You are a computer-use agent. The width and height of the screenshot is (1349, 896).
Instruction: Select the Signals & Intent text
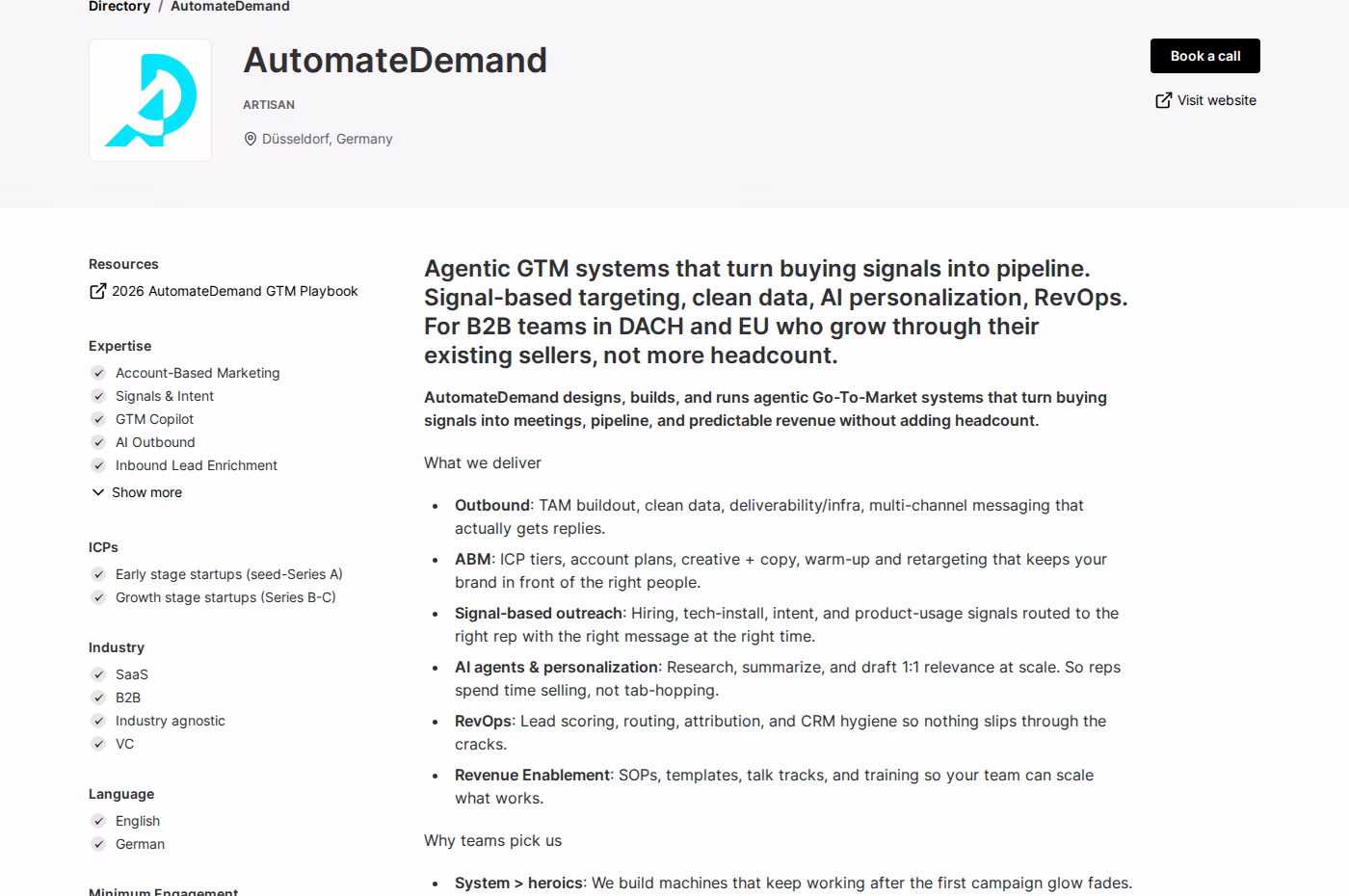[x=165, y=396]
